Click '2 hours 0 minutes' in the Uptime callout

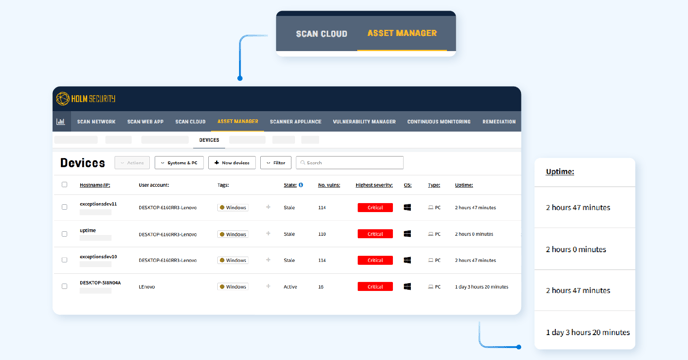point(576,249)
